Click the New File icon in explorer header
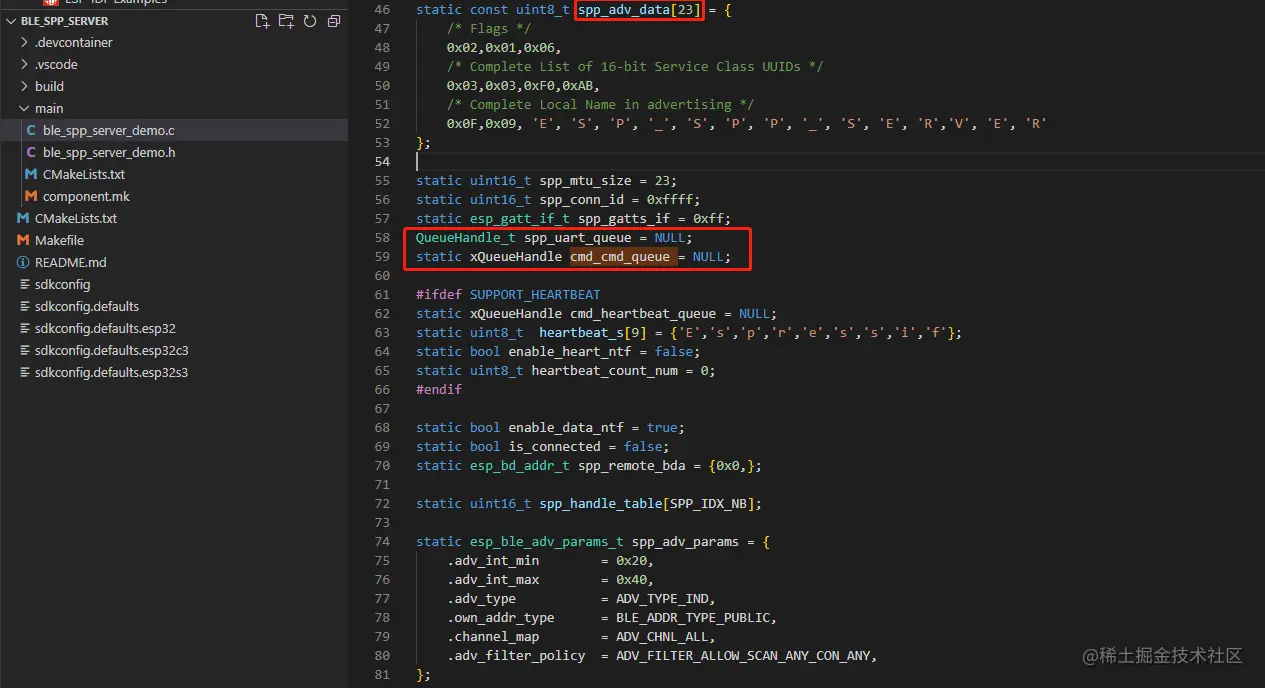 pos(262,21)
